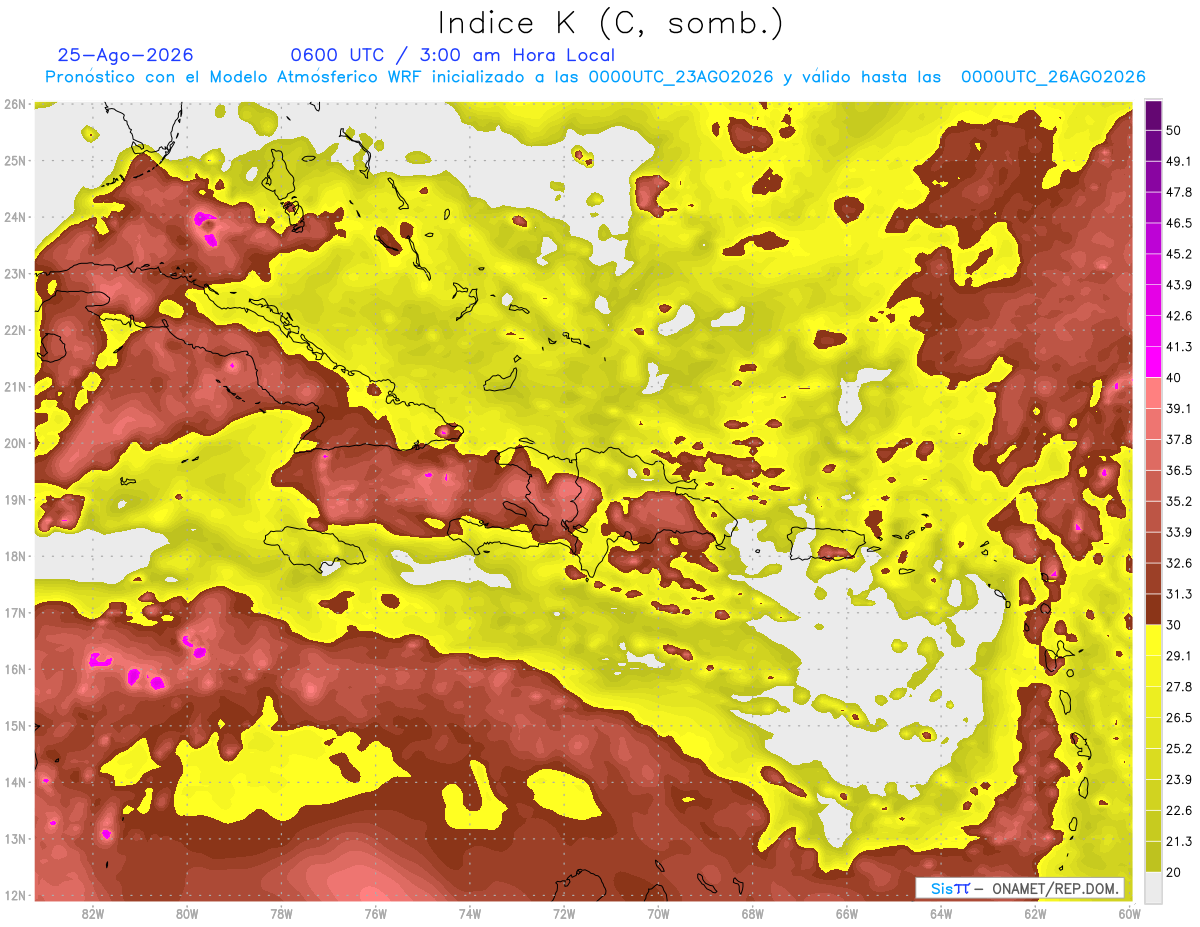Click the latitude label "13N"

pyautogui.click(x=14, y=838)
